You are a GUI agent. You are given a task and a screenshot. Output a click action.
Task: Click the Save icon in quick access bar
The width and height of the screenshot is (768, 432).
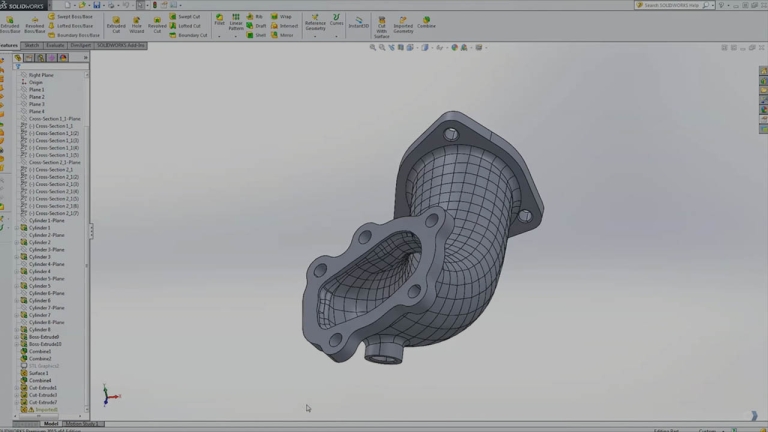(96, 5)
